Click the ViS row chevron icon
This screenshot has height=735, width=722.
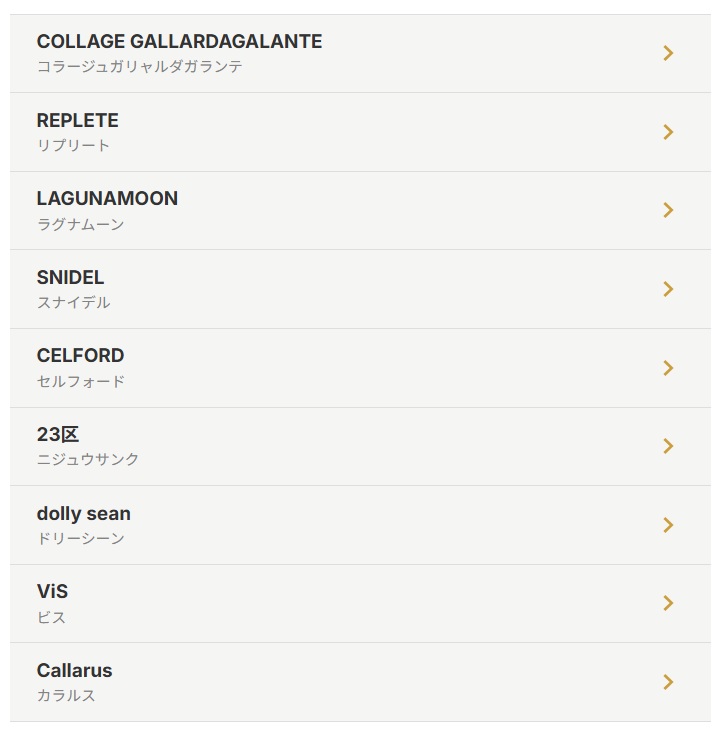point(668,603)
